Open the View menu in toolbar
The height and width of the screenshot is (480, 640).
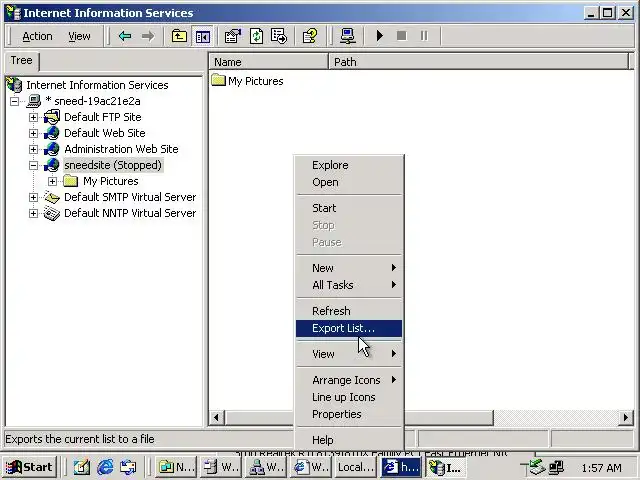click(x=79, y=36)
